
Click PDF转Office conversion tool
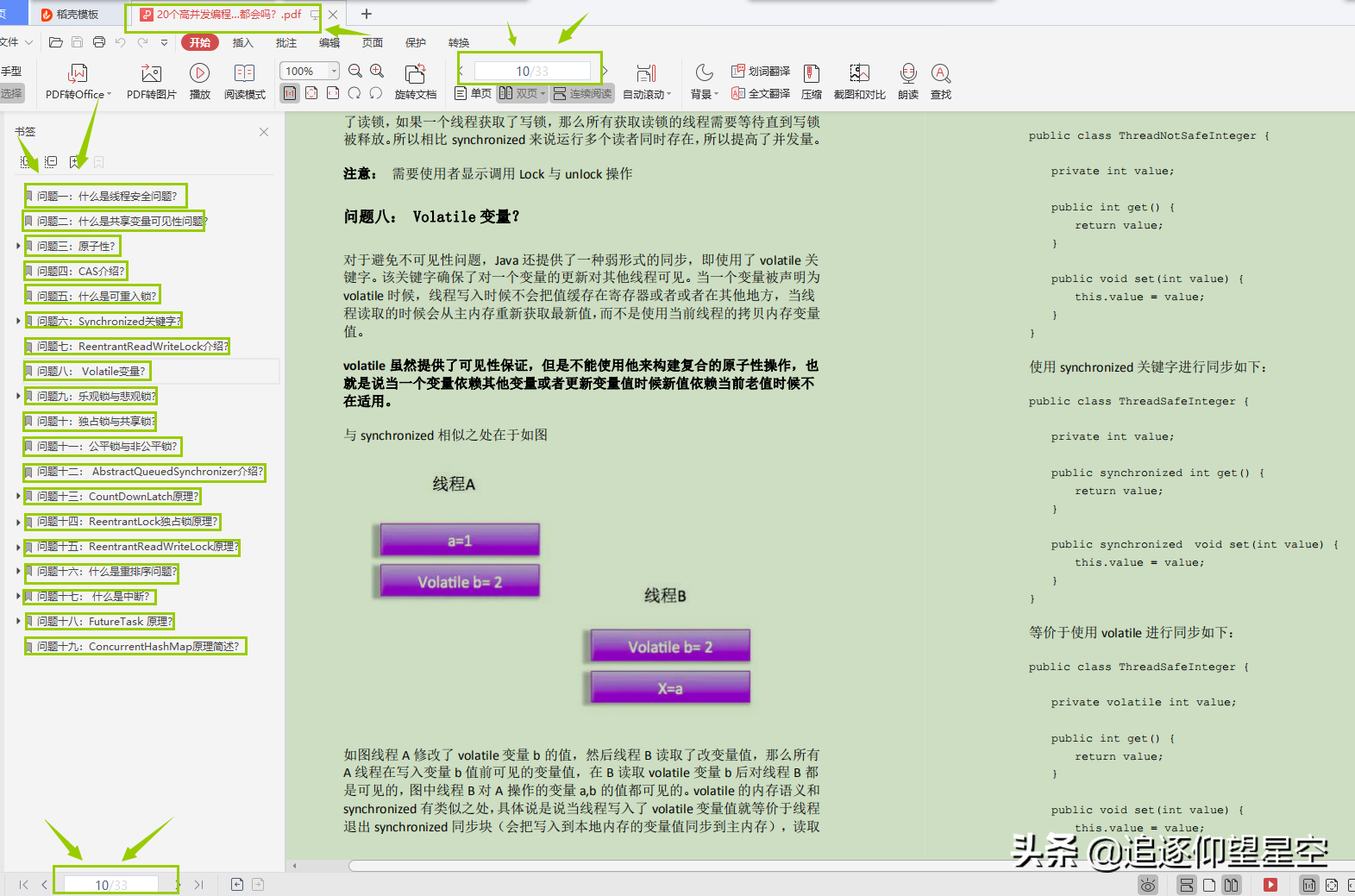coord(78,82)
